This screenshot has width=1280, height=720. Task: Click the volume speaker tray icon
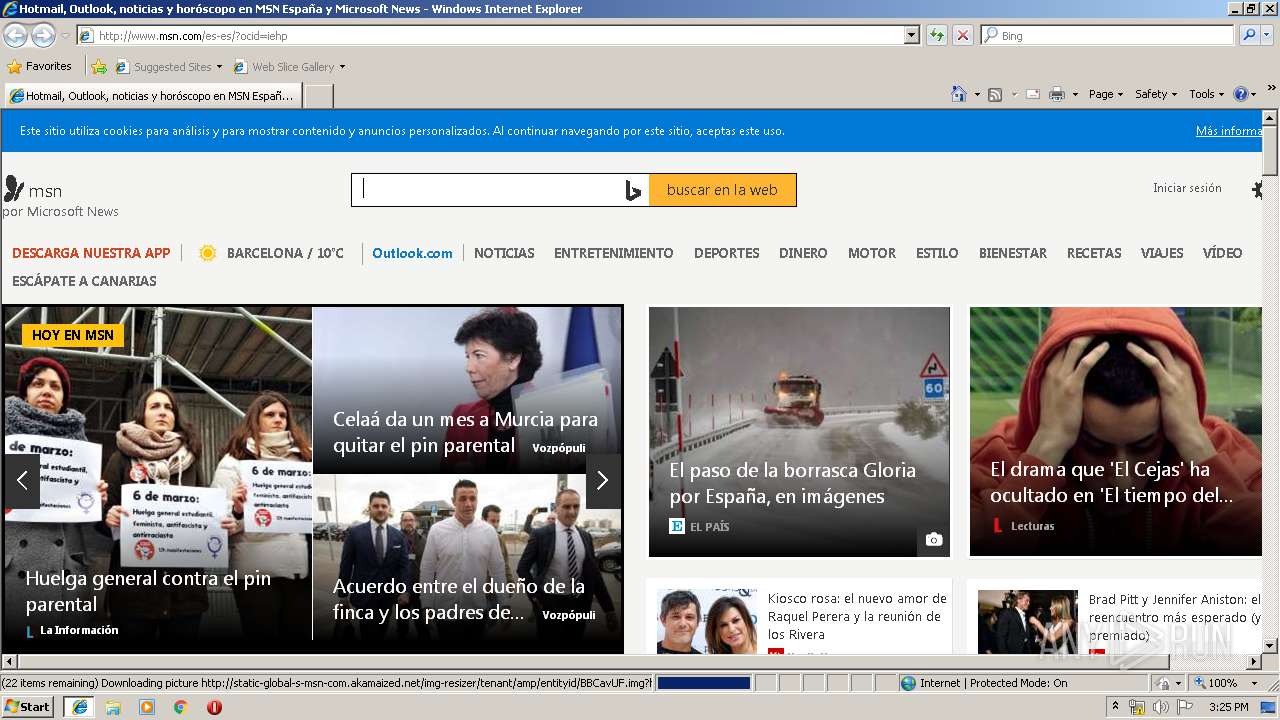[1160, 707]
